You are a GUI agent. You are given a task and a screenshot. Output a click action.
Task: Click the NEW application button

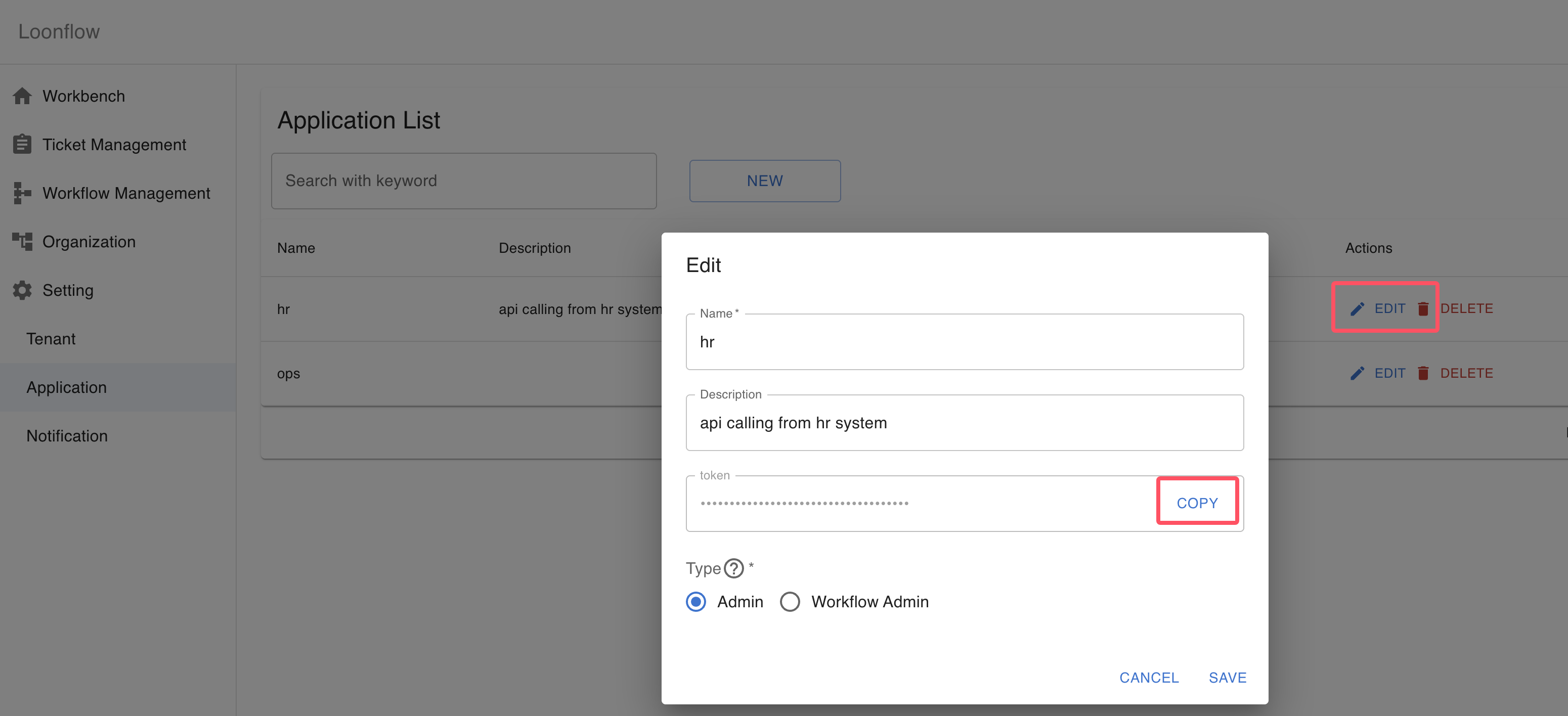point(764,181)
